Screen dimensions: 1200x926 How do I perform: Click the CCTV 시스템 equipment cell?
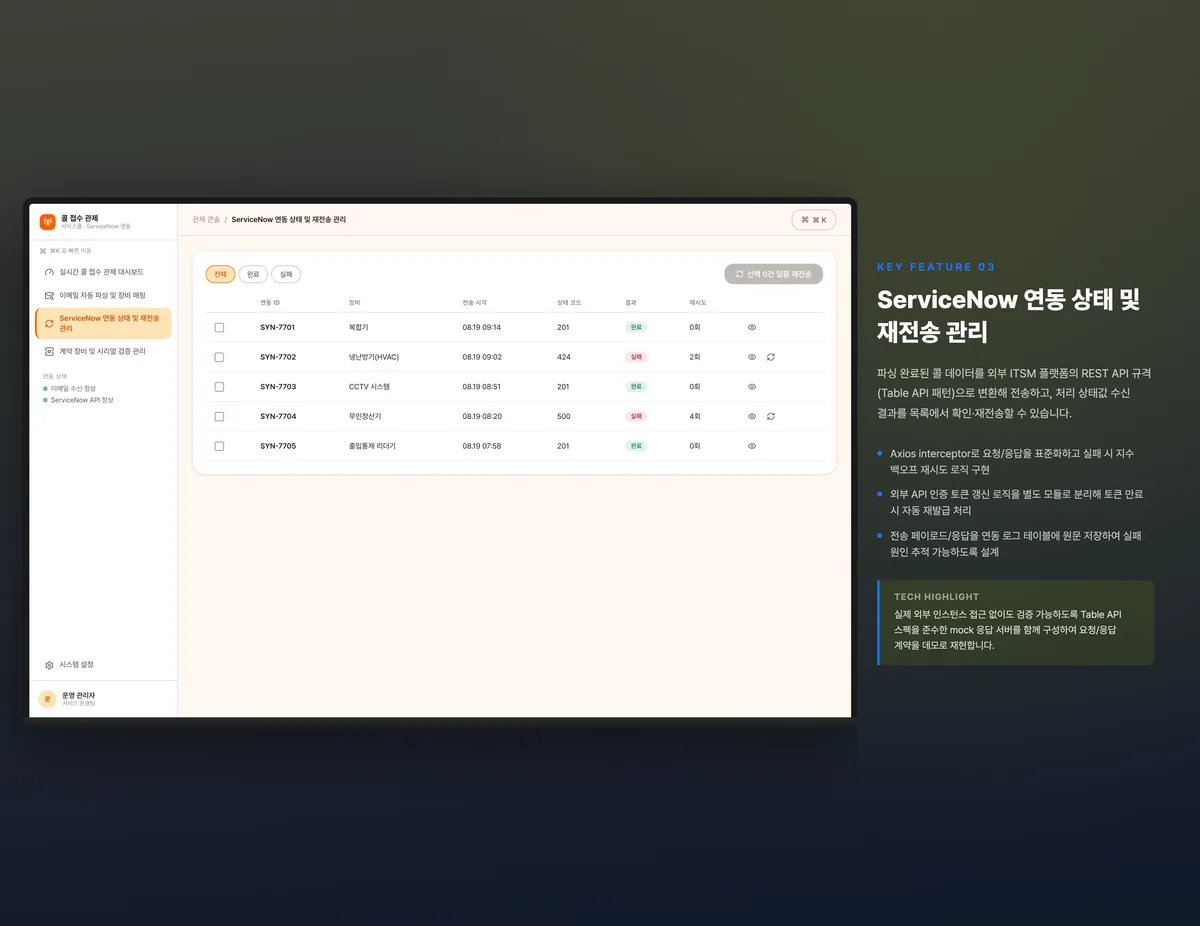369,387
